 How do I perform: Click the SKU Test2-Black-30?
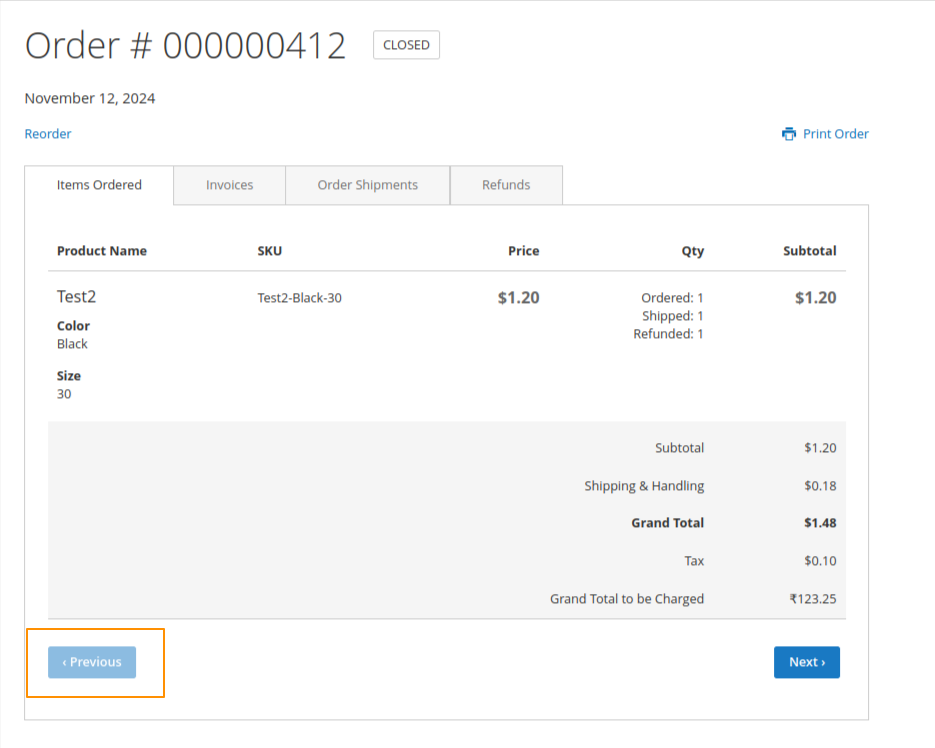click(x=299, y=297)
